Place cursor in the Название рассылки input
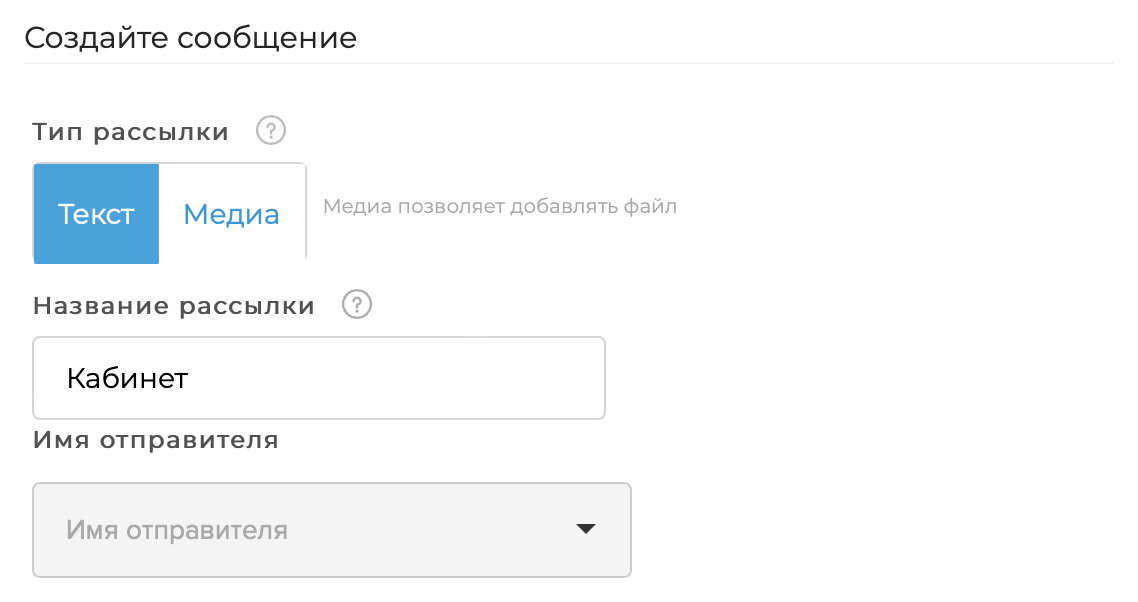The height and width of the screenshot is (602, 1138). (319, 377)
